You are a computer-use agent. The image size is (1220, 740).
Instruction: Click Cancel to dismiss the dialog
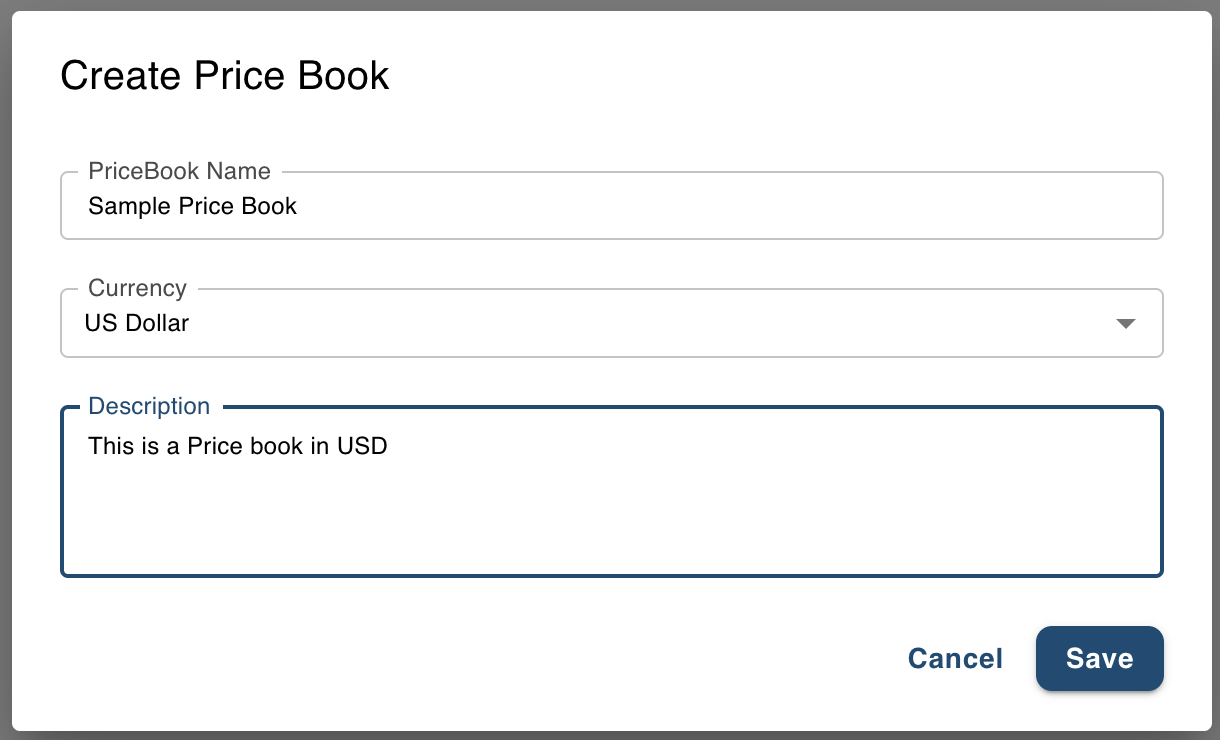pyautogui.click(x=954, y=658)
